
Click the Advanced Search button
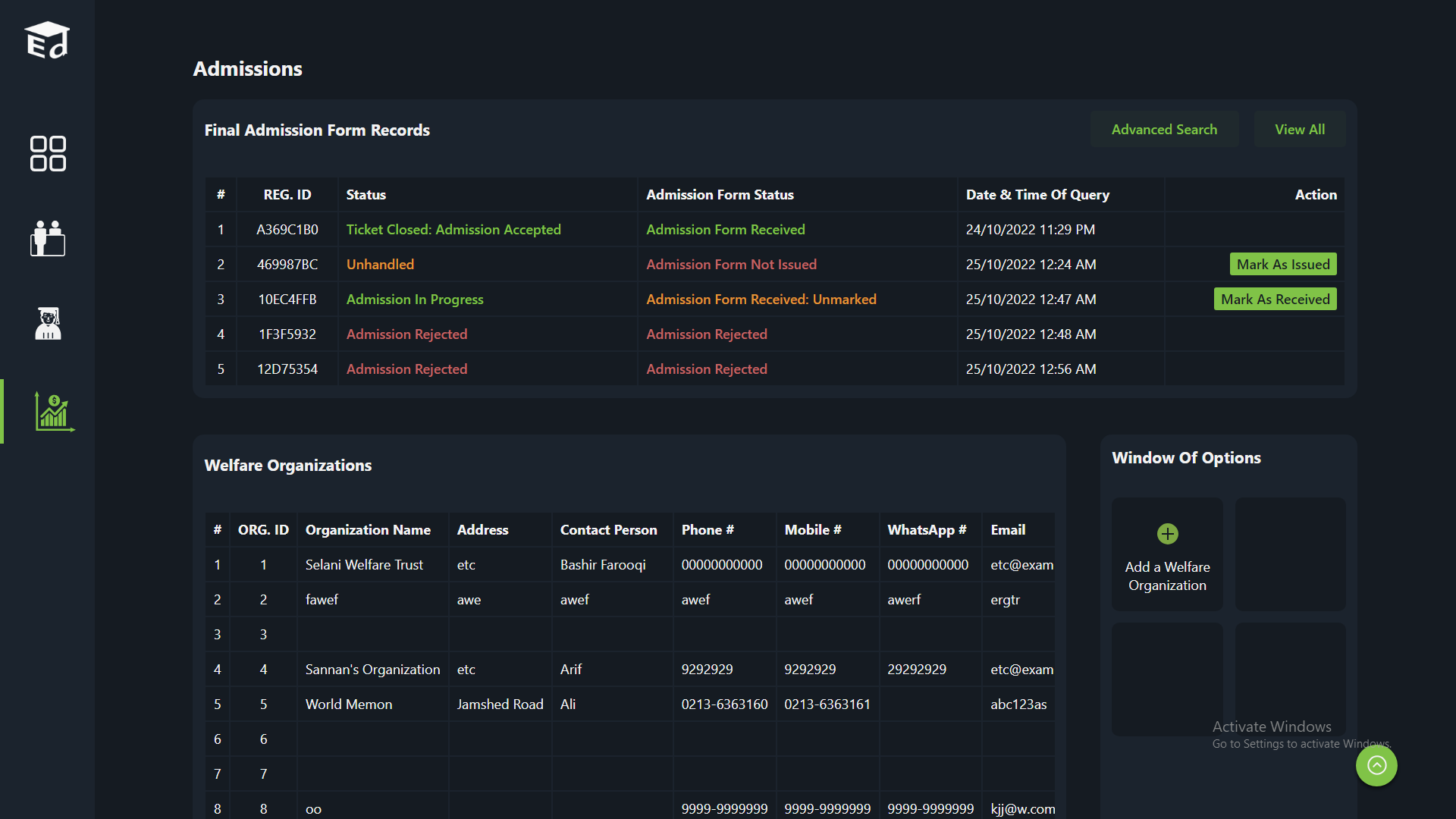tap(1164, 130)
